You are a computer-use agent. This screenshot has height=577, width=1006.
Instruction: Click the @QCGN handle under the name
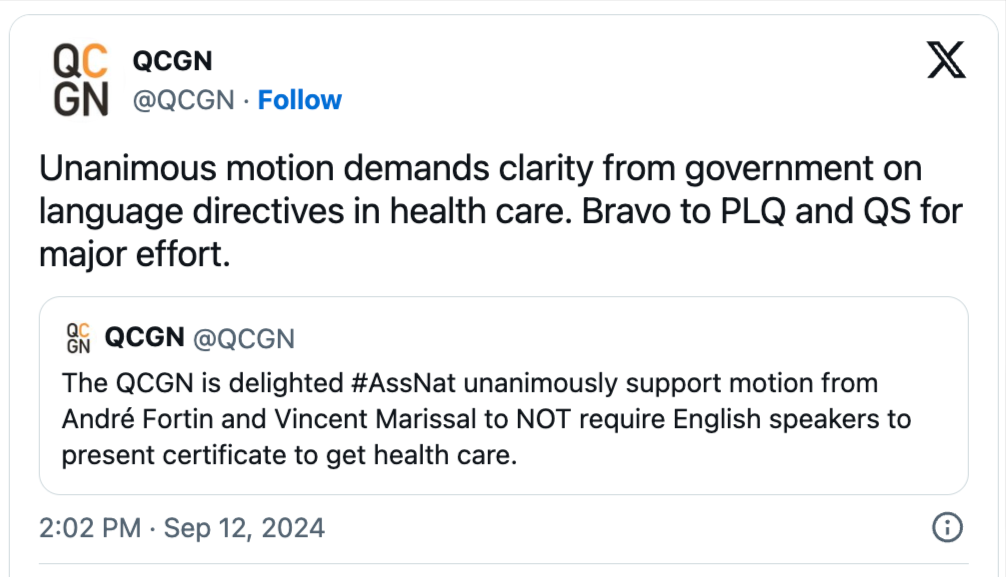tap(183, 100)
